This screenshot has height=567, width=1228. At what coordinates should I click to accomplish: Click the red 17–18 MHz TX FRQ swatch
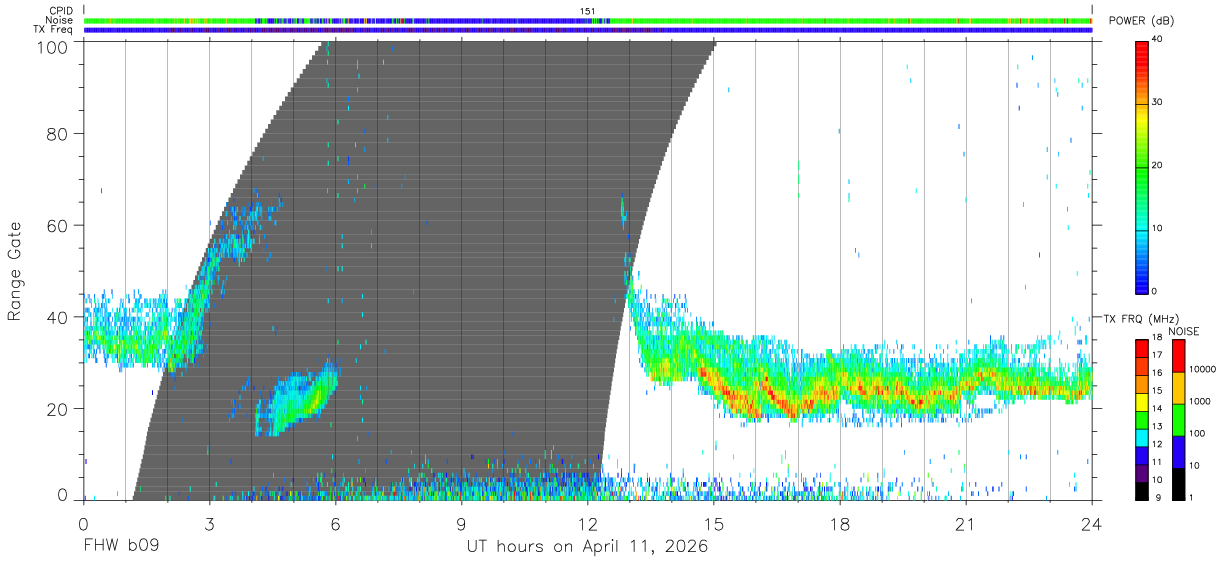pos(1142,349)
